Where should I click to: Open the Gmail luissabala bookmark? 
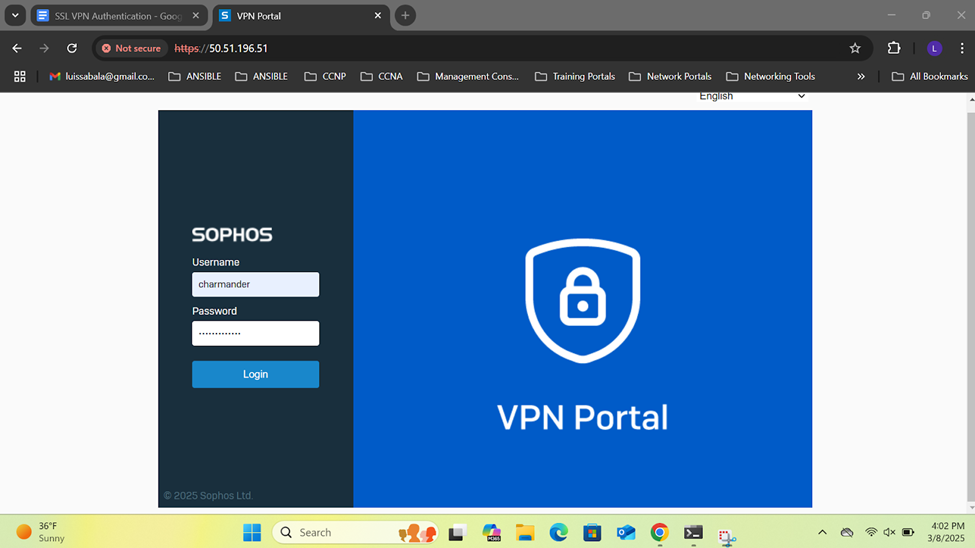point(102,77)
